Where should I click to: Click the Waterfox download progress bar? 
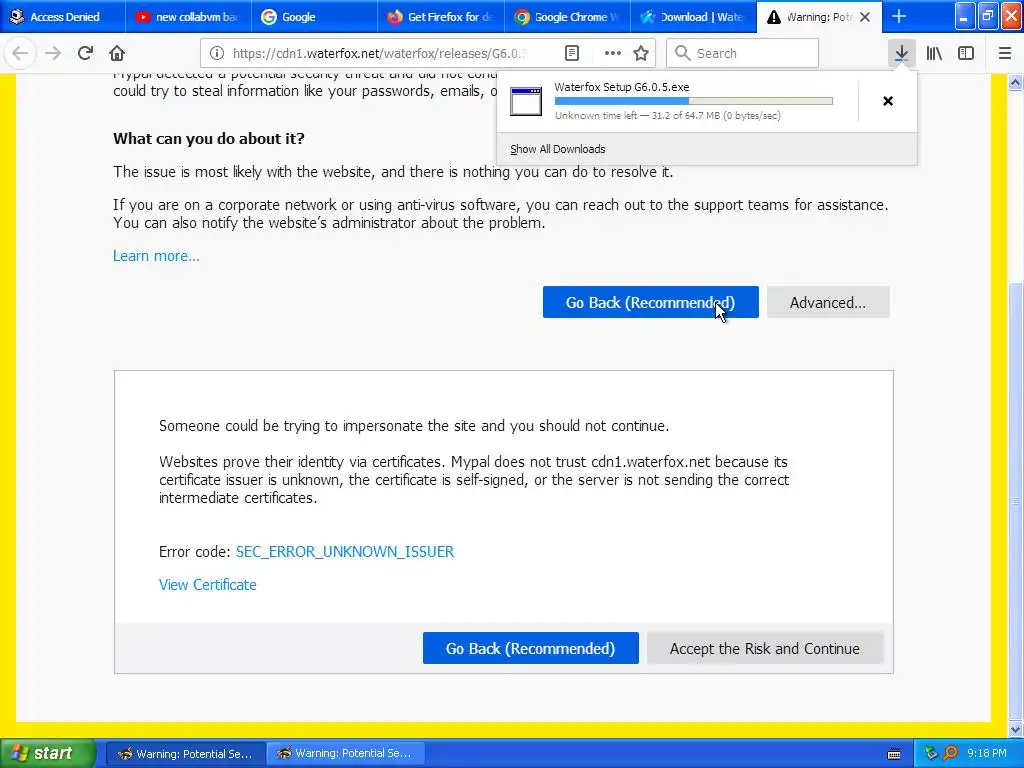(x=694, y=101)
